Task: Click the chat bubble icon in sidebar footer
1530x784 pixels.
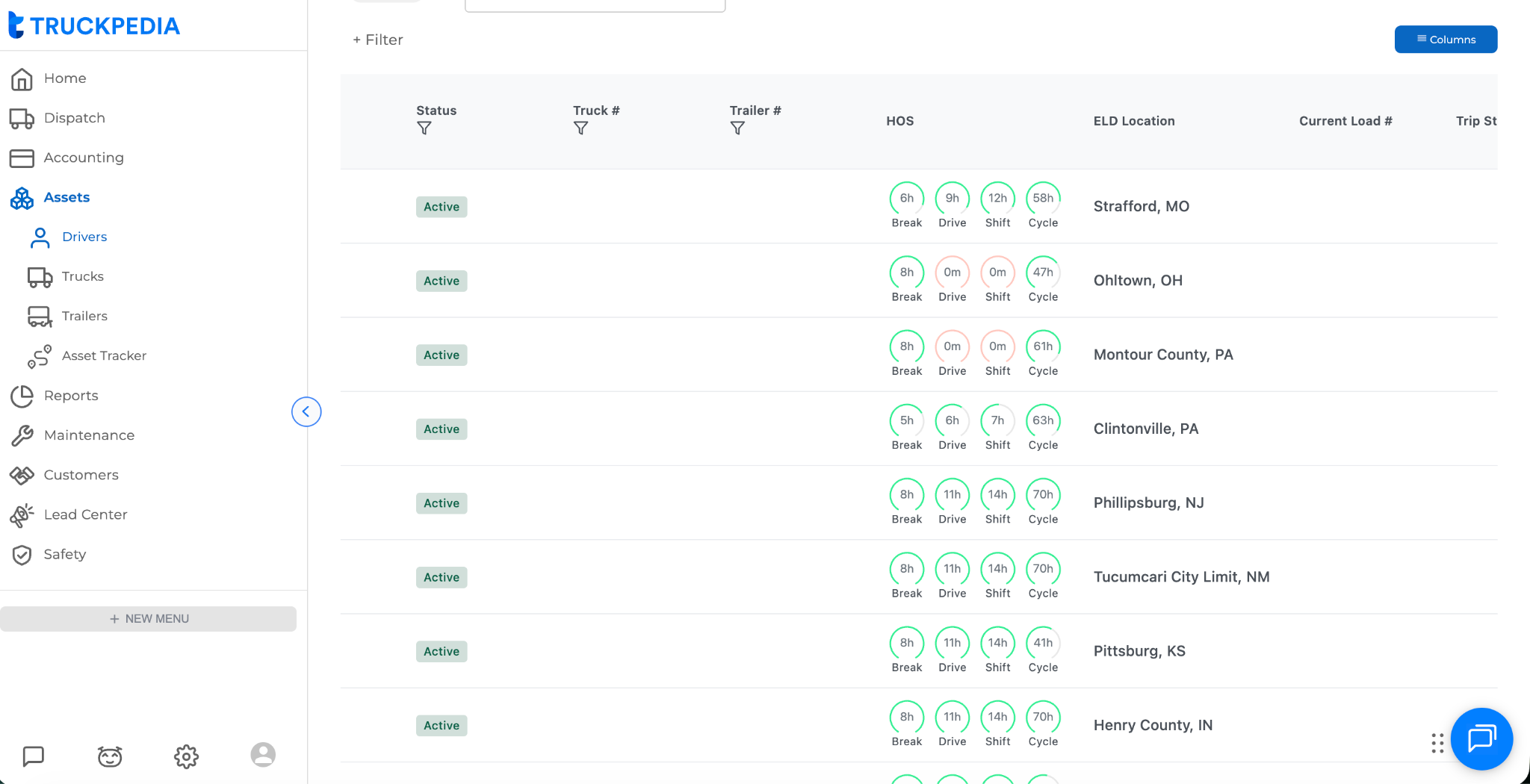Action: tap(34, 756)
